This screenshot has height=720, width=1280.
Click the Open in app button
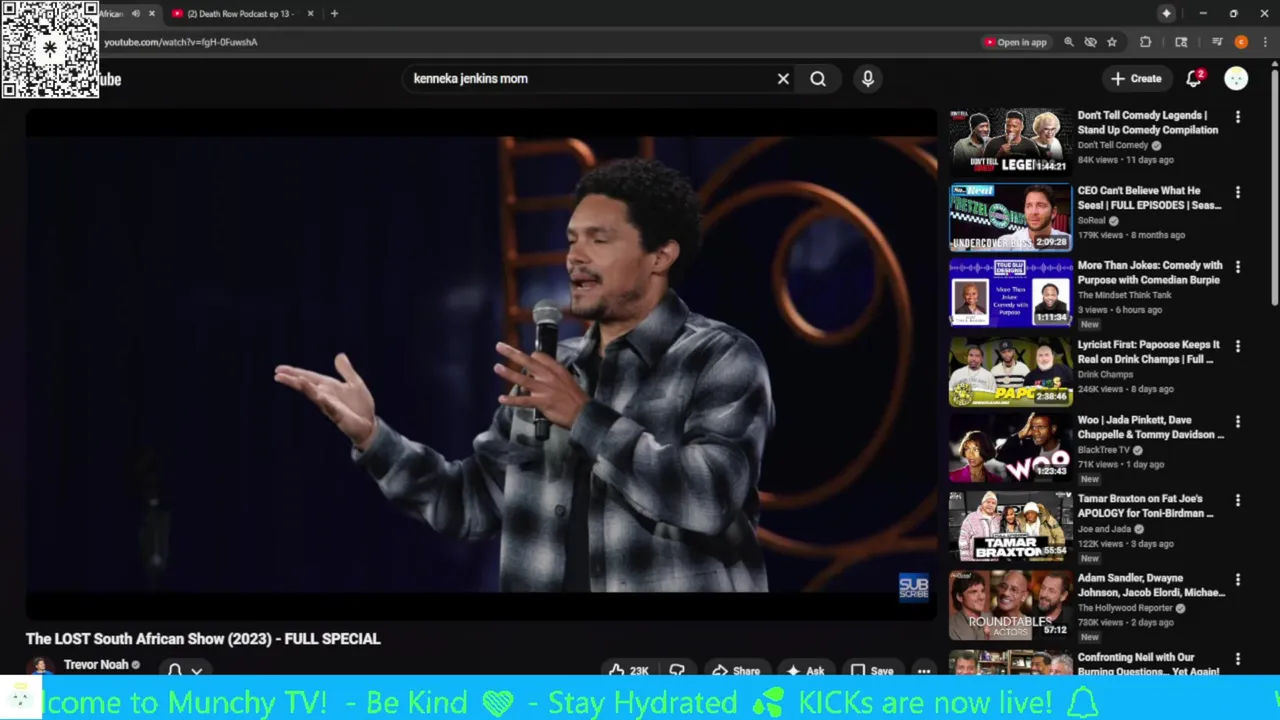tap(1015, 42)
